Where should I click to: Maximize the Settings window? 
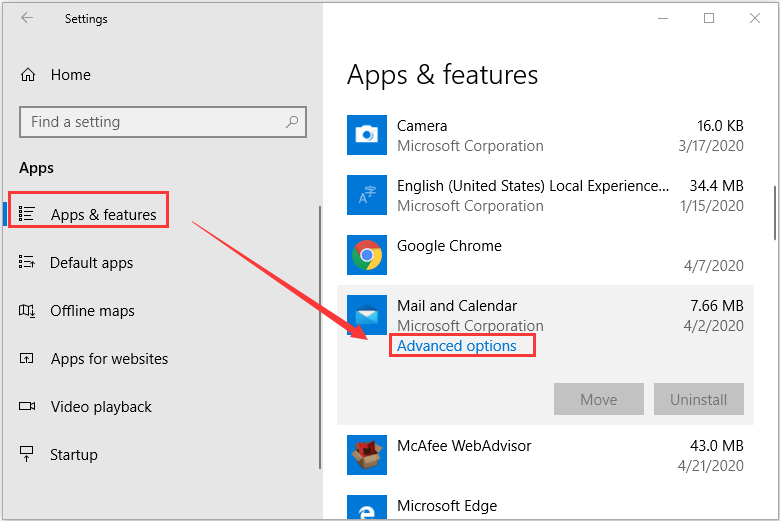709,18
